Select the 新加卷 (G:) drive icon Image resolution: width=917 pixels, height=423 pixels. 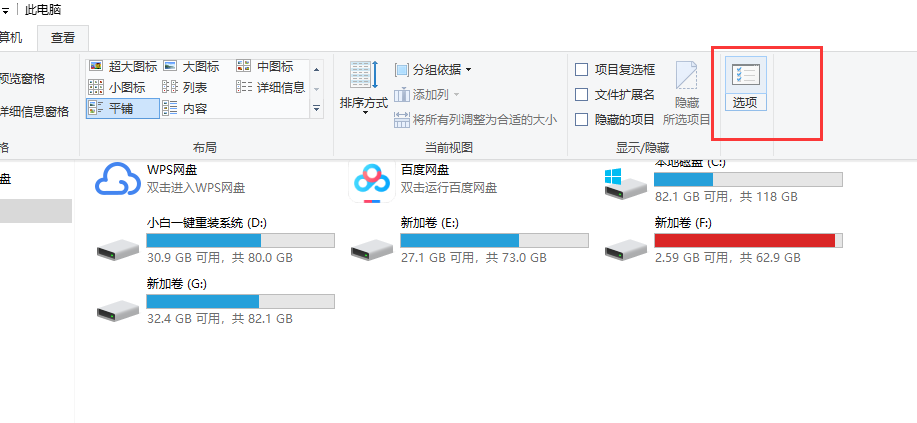tap(118, 310)
